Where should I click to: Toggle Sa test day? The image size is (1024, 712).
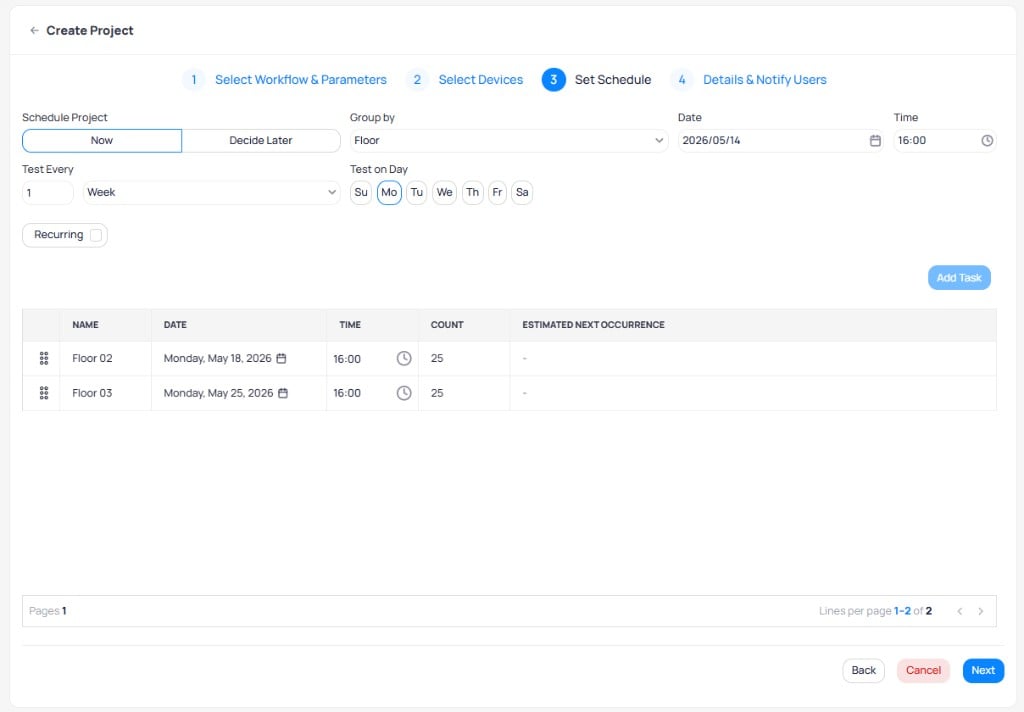pos(522,193)
